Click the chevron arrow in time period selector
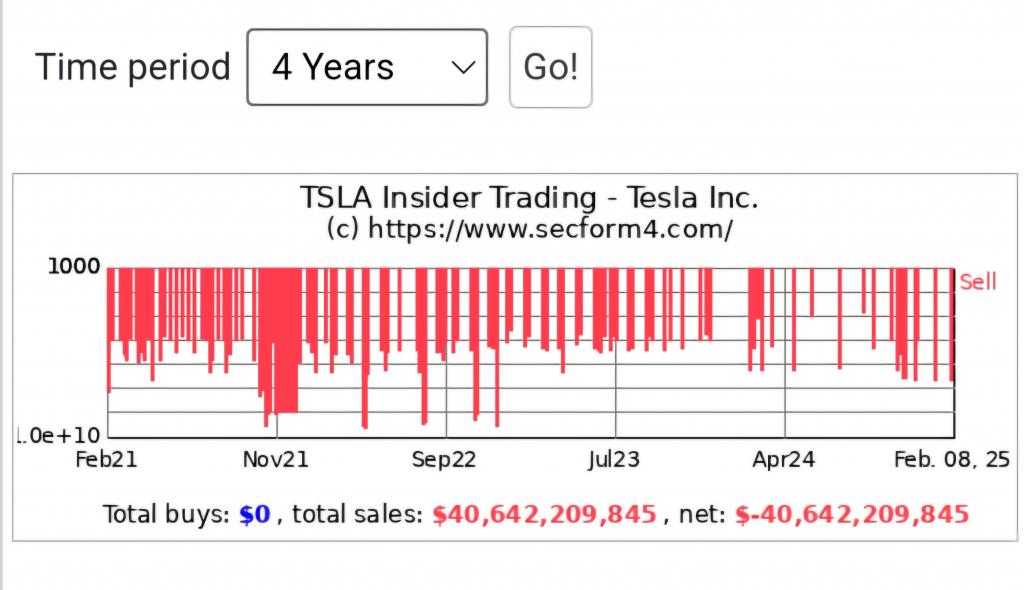 [x=462, y=68]
